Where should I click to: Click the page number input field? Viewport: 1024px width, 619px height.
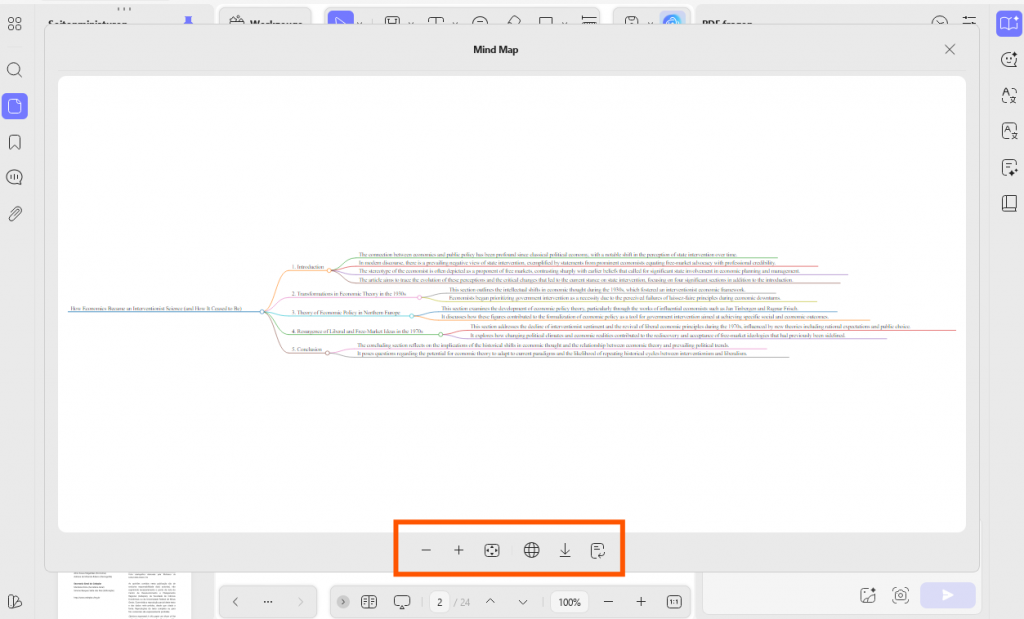click(440, 601)
